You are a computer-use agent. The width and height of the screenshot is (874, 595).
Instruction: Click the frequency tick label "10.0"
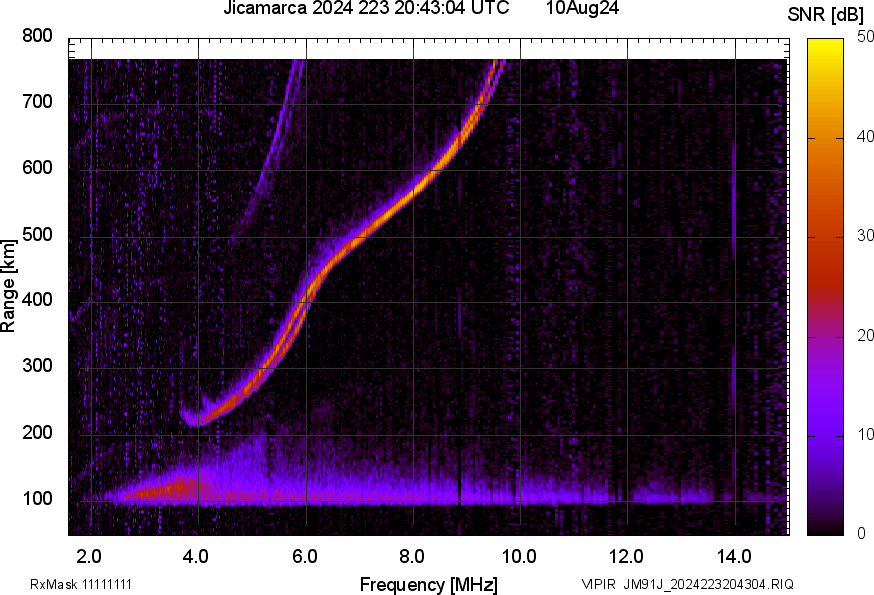click(519, 557)
